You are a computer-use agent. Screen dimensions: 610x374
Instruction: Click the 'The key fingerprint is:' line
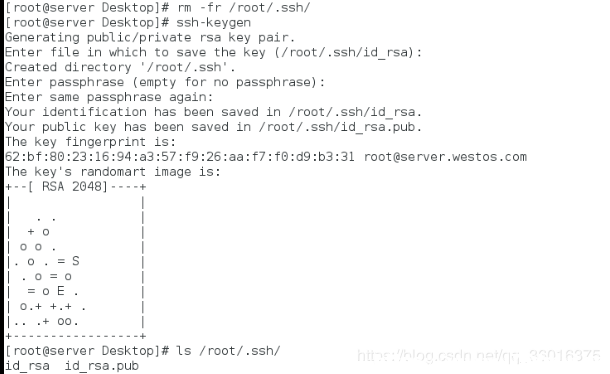coord(90,142)
